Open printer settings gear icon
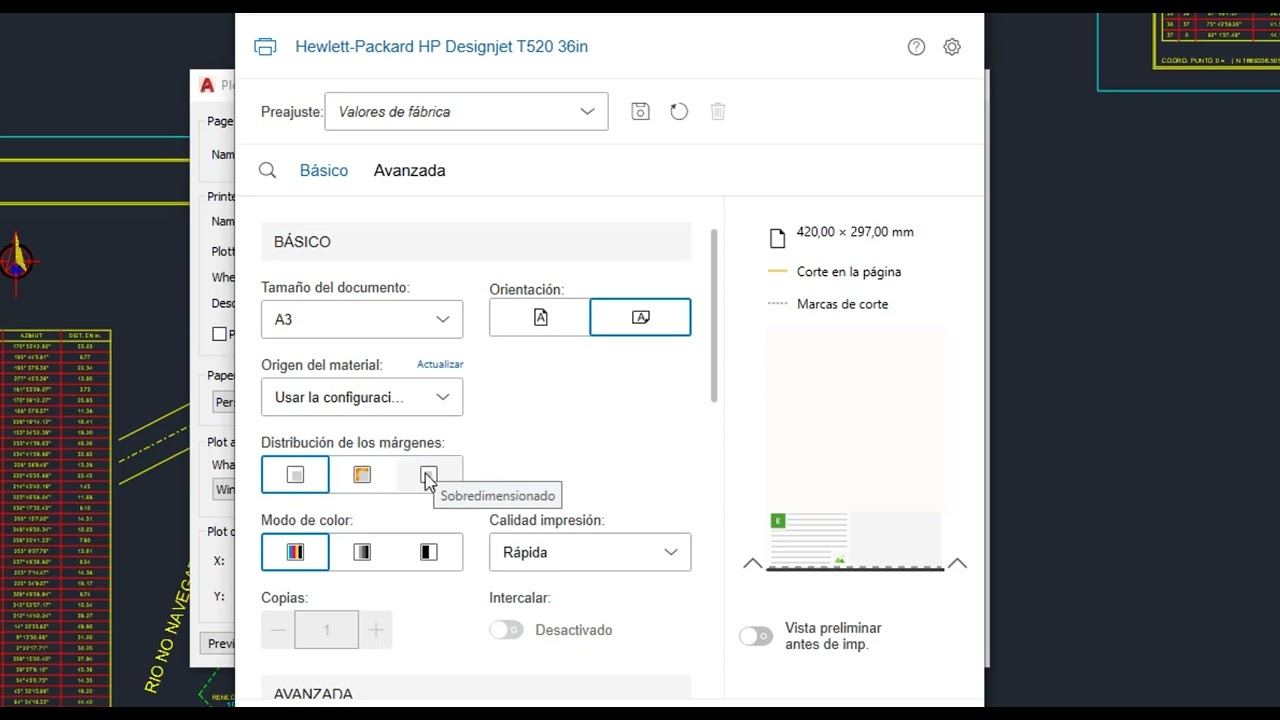 [952, 47]
